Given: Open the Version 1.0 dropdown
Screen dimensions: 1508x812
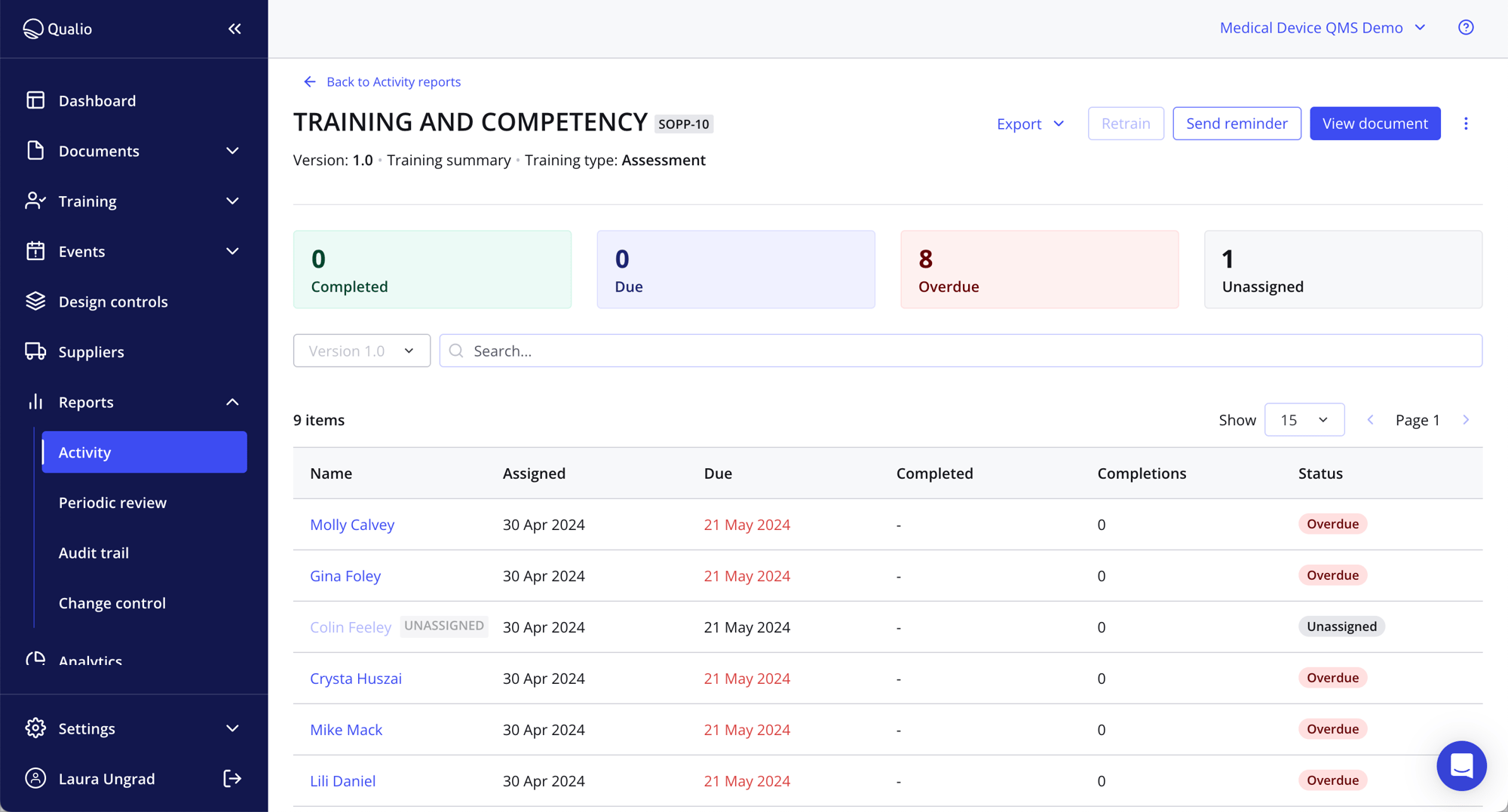Looking at the screenshot, I should (x=361, y=351).
